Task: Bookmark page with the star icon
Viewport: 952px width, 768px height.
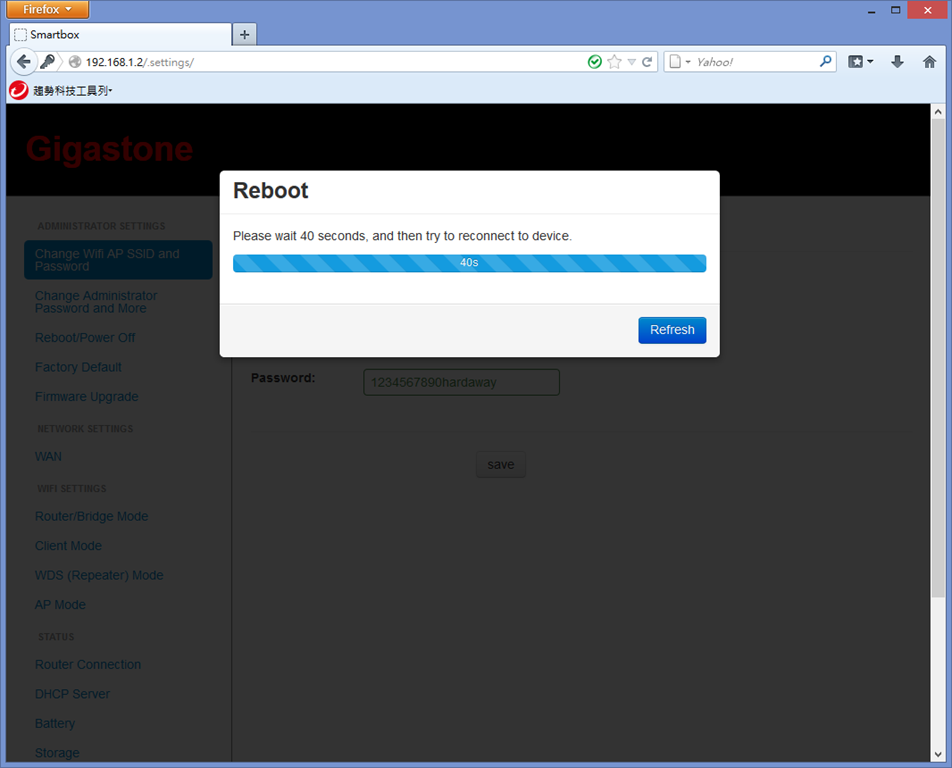Action: point(614,62)
